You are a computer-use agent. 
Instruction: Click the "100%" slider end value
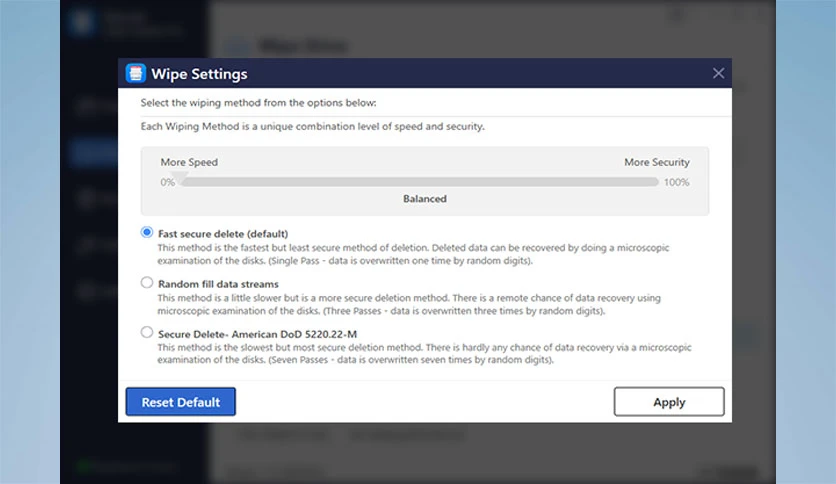point(676,182)
